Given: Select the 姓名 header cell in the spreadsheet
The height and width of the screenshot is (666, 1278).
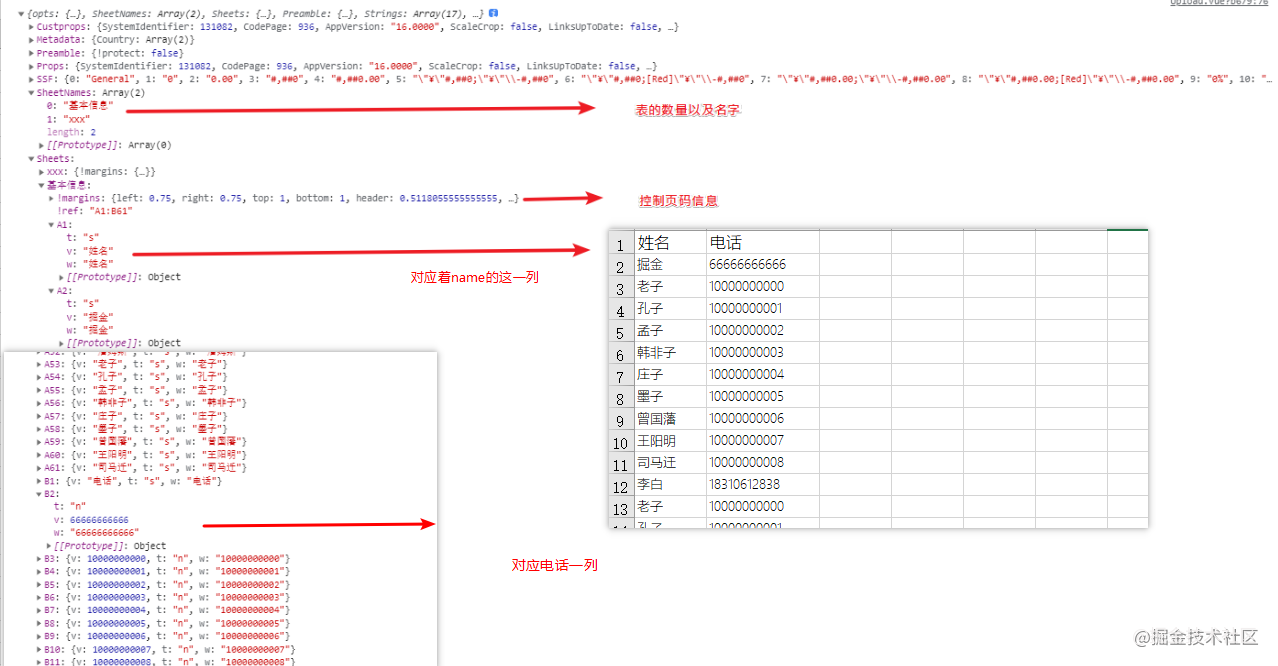Looking at the screenshot, I should [x=669, y=243].
